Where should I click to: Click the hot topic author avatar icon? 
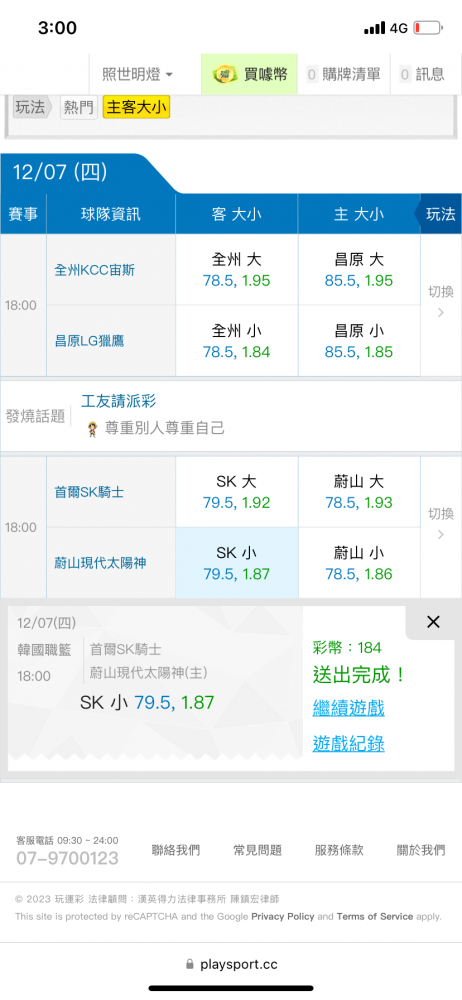pyautogui.click(x=92, y=429)
